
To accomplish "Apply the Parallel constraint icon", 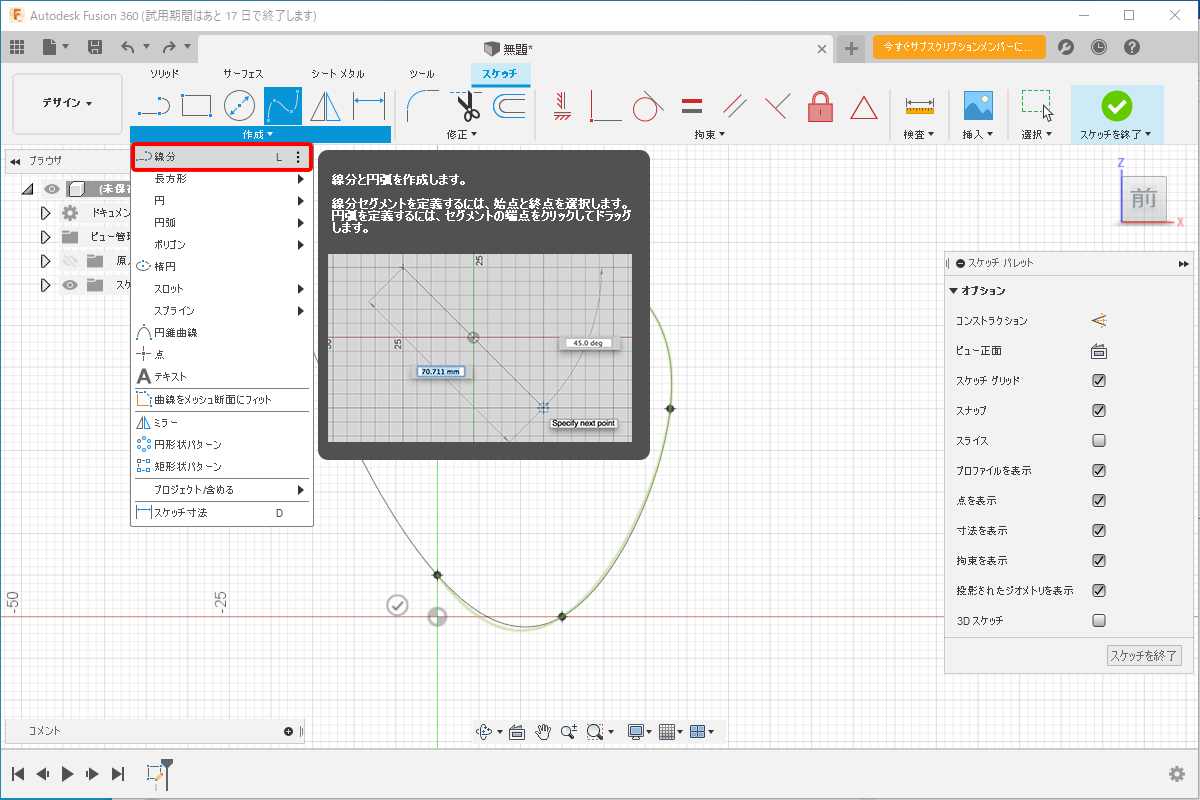I will [x=735, y=105].
